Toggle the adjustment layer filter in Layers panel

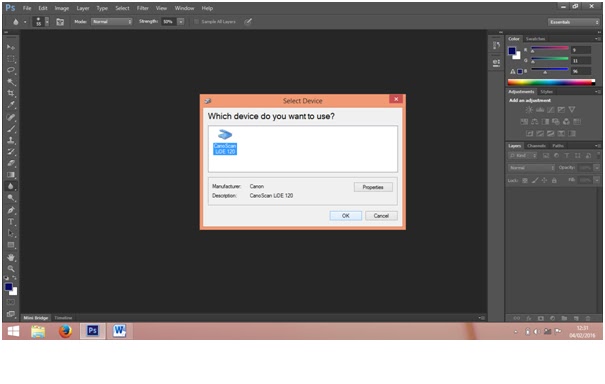556,156
